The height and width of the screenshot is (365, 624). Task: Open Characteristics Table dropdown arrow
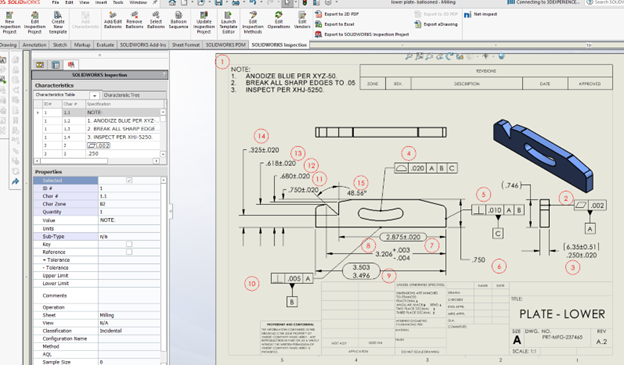click(x=94, y=96)
